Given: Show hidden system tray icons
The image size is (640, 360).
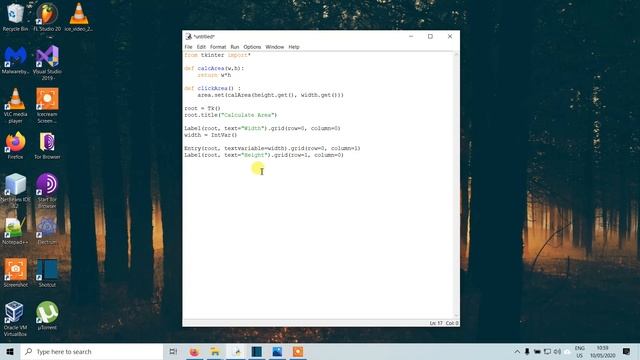Looking at the screenshot, I should click(517, 351).
